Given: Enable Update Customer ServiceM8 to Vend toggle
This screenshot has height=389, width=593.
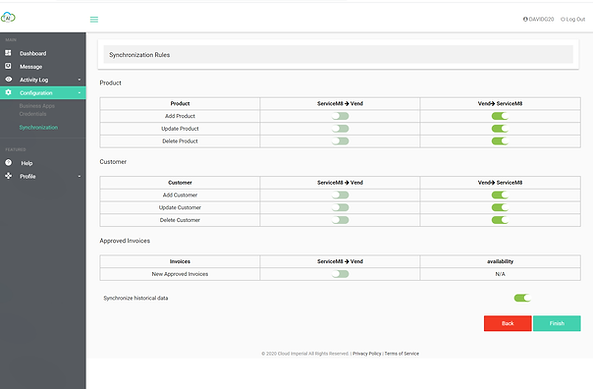Looking at the screenshot, I should (x=340, y=208).
